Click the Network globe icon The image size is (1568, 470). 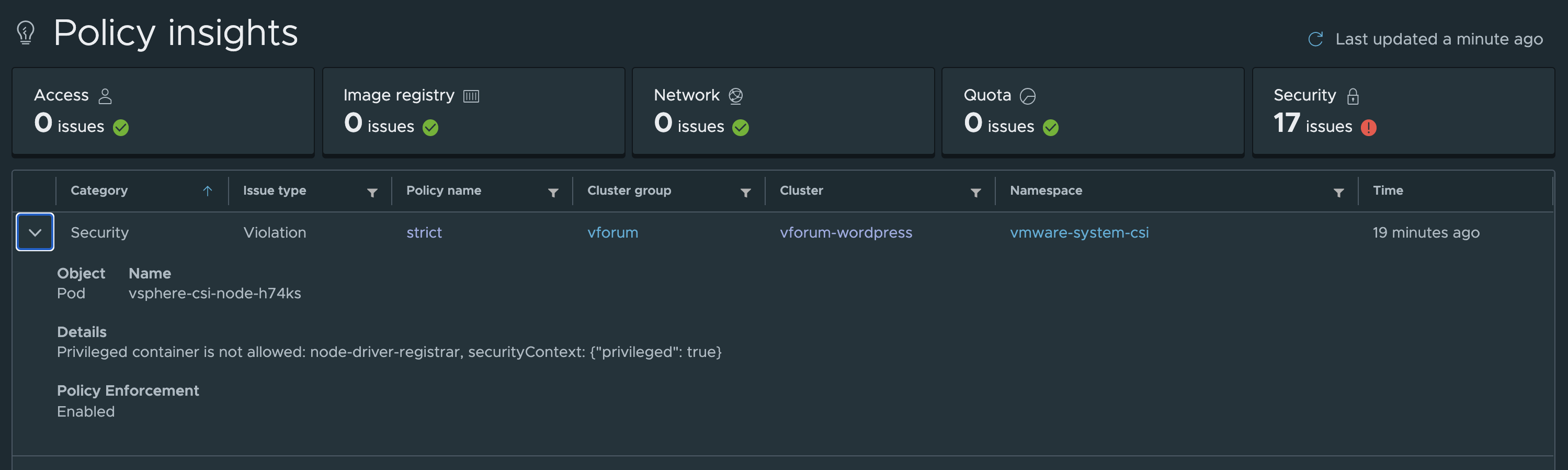pos(735,96)
